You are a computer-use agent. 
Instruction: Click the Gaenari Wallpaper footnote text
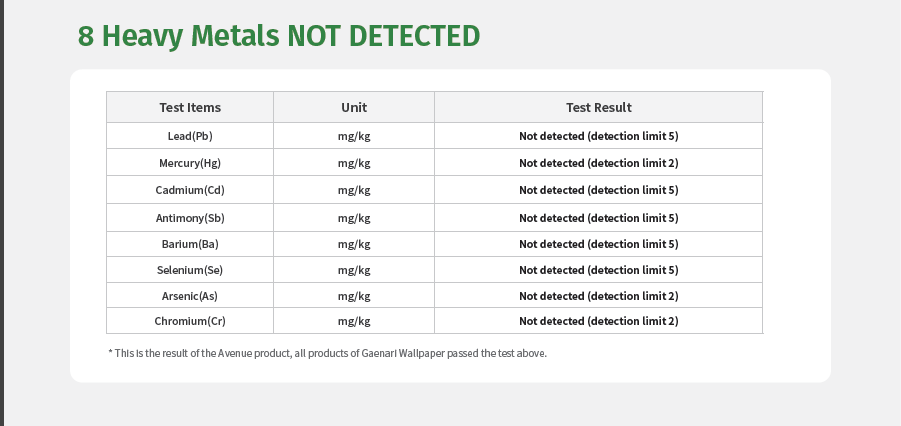pyautogui.click(x=328, y=353)
